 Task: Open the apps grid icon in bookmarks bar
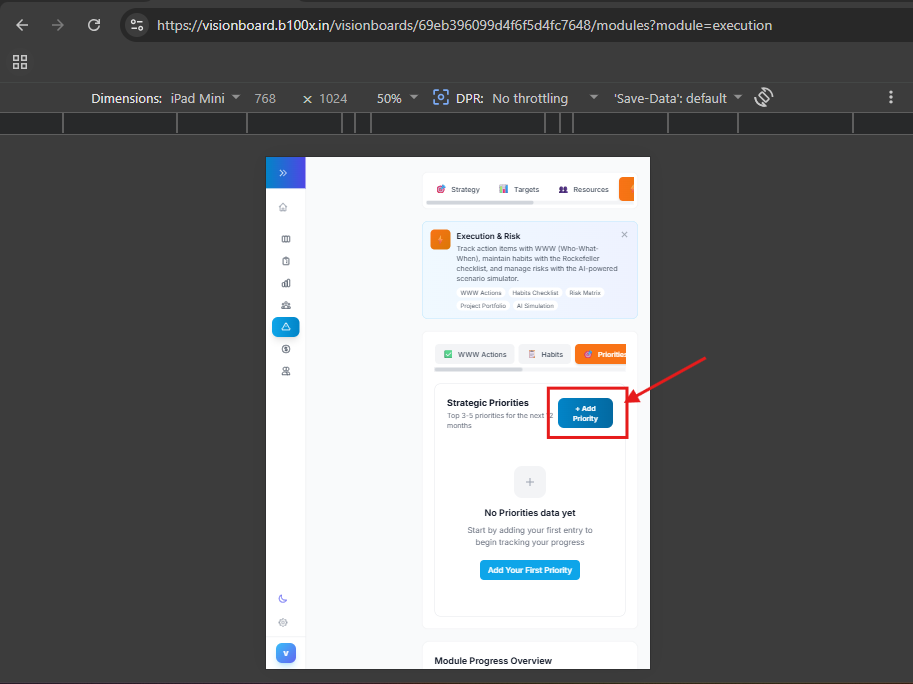click(20, 62)
